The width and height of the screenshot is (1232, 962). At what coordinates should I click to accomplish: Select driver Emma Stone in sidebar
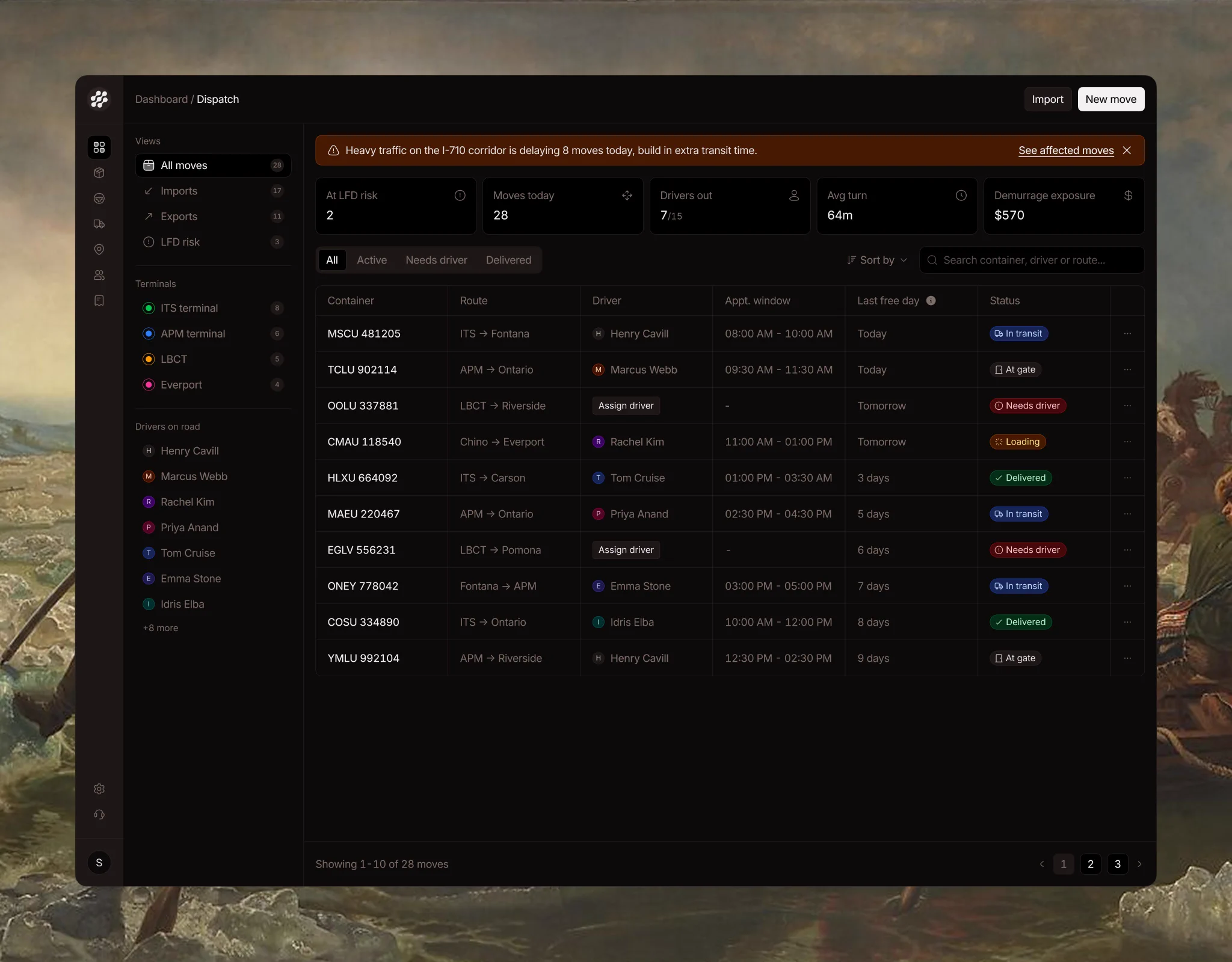pyautogui.click(x=213, y=578)
